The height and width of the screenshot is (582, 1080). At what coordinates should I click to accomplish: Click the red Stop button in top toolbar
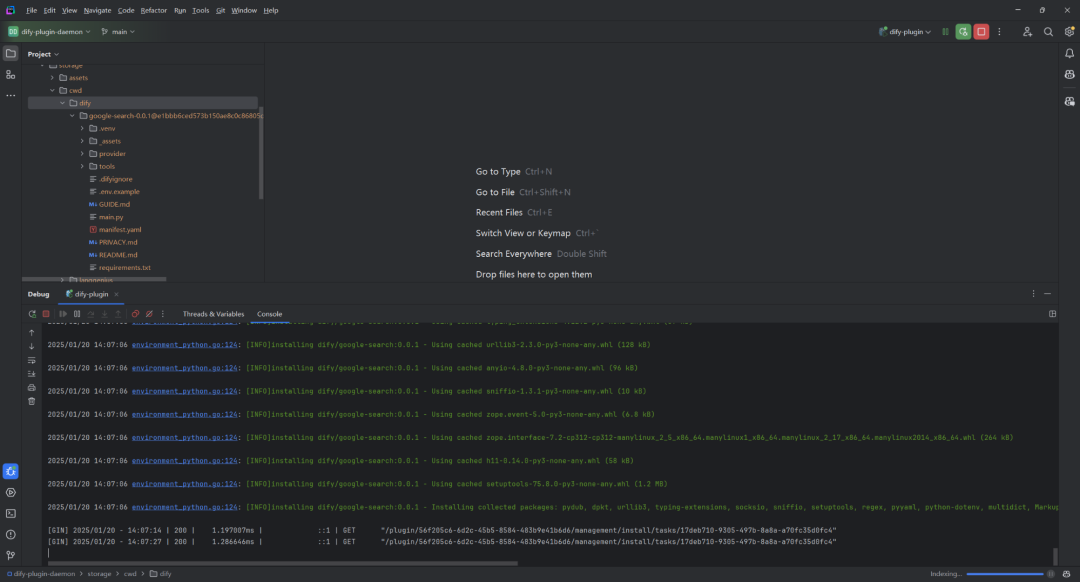pos(982,32)
